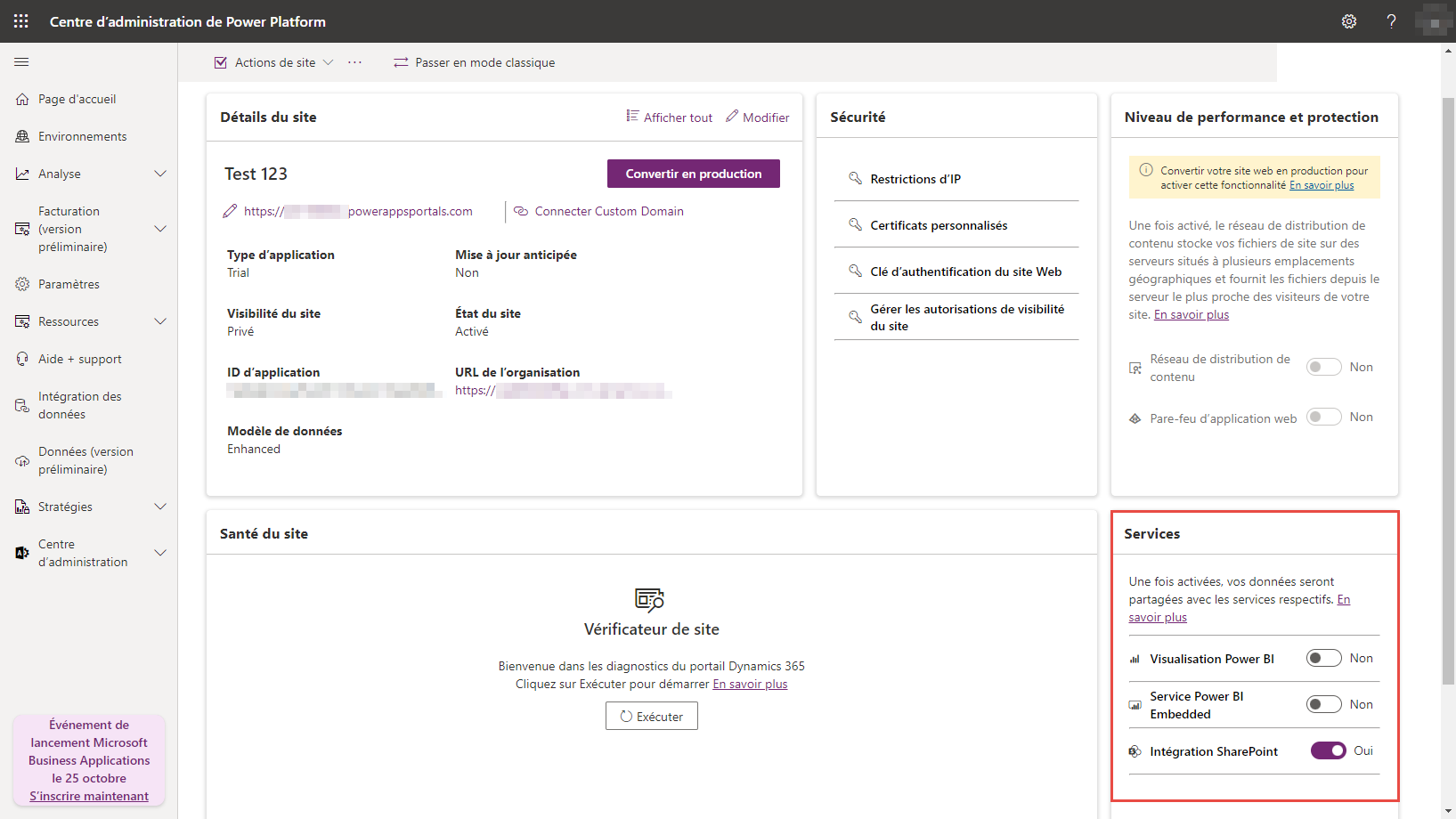Click Afficher tout in site details
Image resolution: width=1456 pixels, height=819 pixels.
[670, 117]
